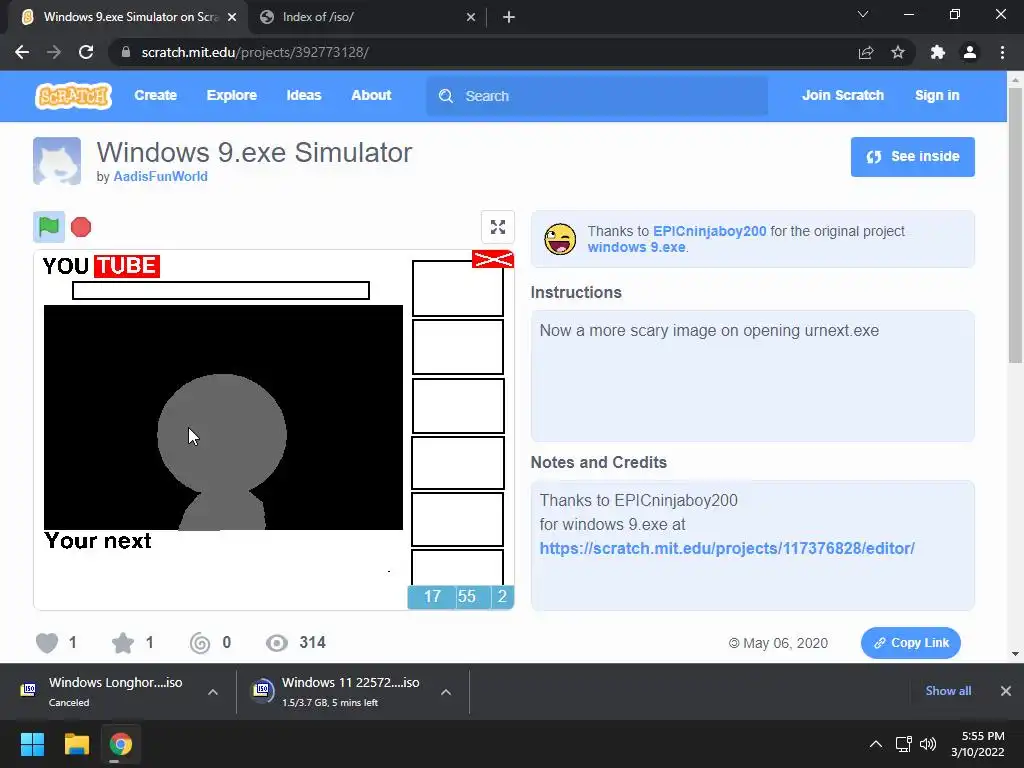The image size is (1024, 768).
Task: Open the Windows Start menu
Action: tap(32, 744)
